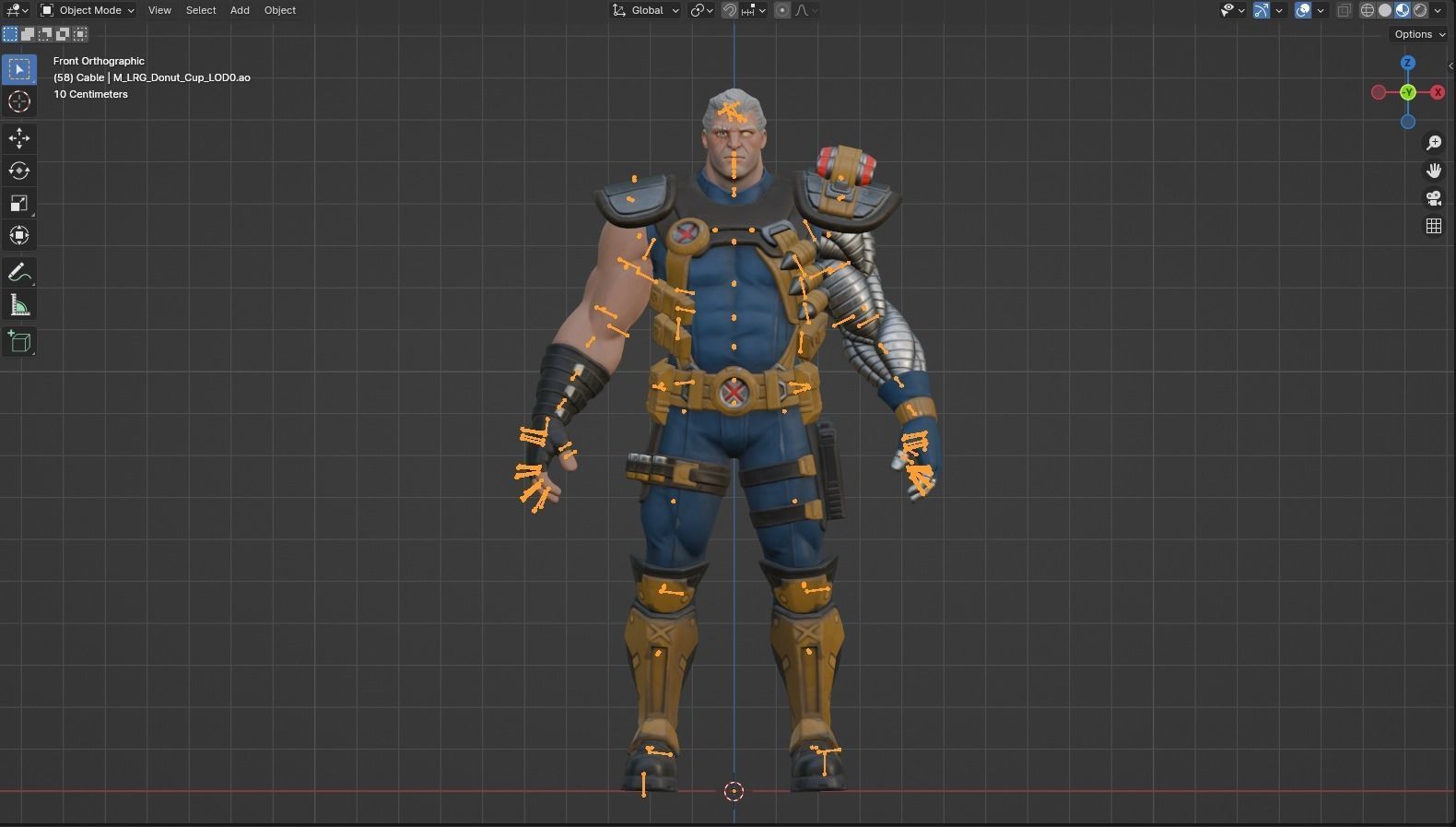
Task: Open the View menu
Action: click(x=159, y=10)
